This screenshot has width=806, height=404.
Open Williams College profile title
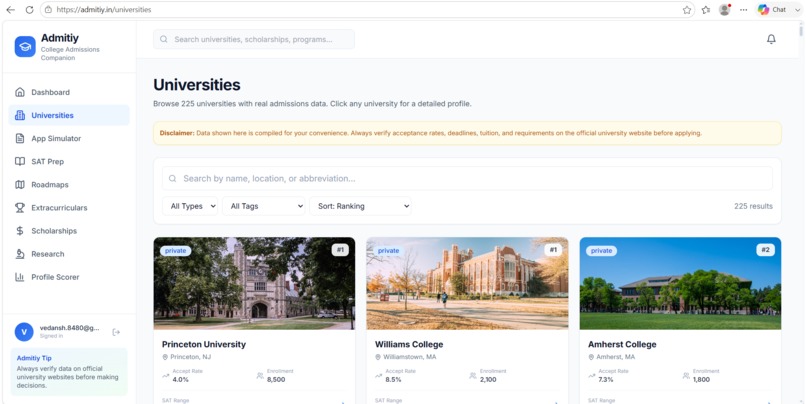(409, 344)
